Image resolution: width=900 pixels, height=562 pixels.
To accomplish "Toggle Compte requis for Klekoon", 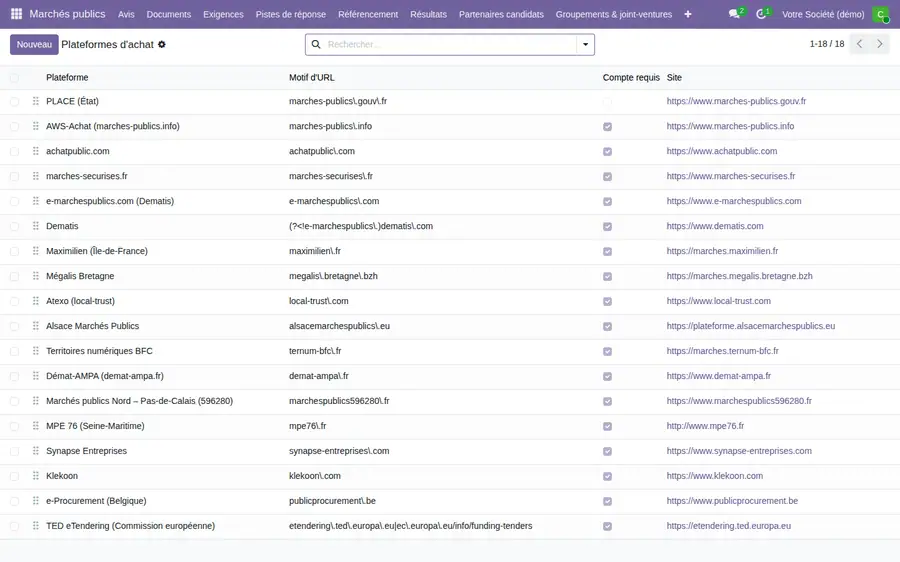I will (x=607, y=476).
